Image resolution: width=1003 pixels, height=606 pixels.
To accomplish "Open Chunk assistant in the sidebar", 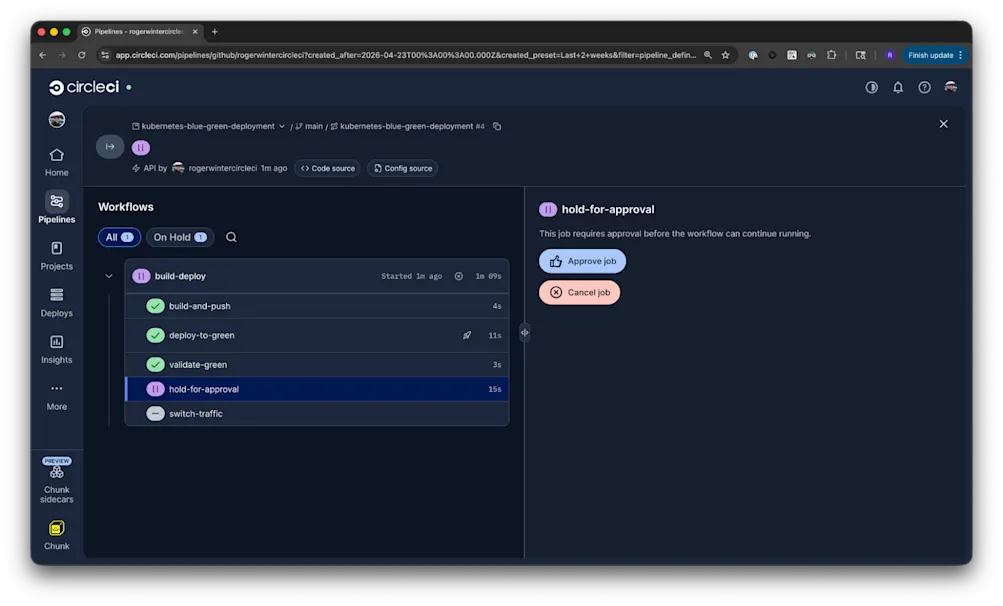I will pyautogui.click(x=56, y=536).
